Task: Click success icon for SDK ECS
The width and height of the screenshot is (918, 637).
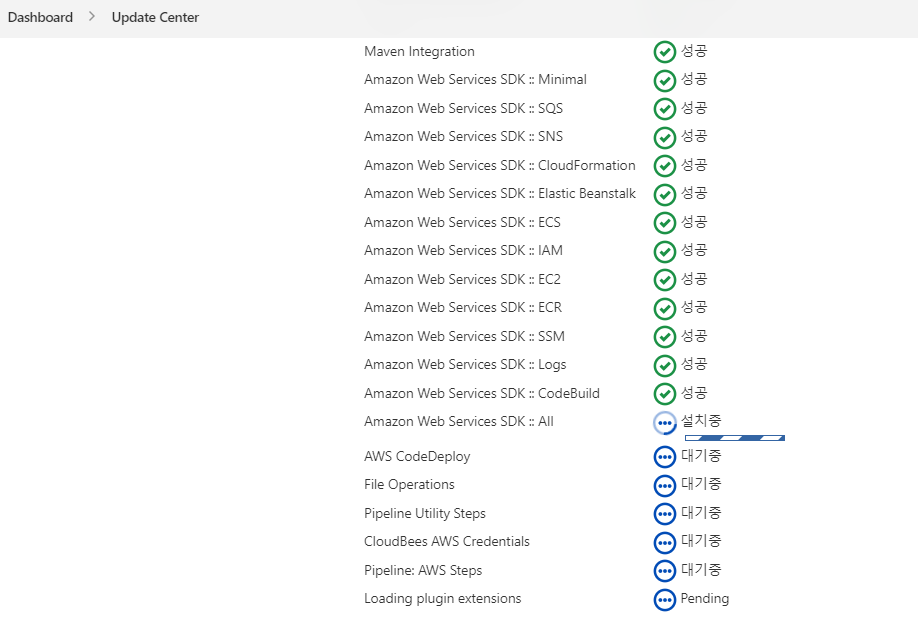Action: (664, 222)
